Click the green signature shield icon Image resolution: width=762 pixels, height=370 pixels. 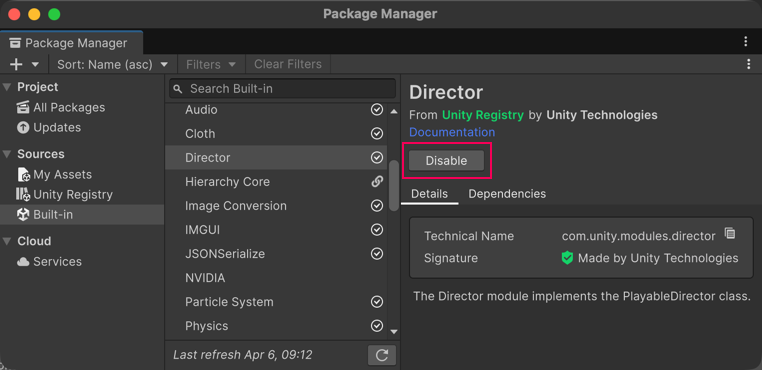(x=567, y=258)
